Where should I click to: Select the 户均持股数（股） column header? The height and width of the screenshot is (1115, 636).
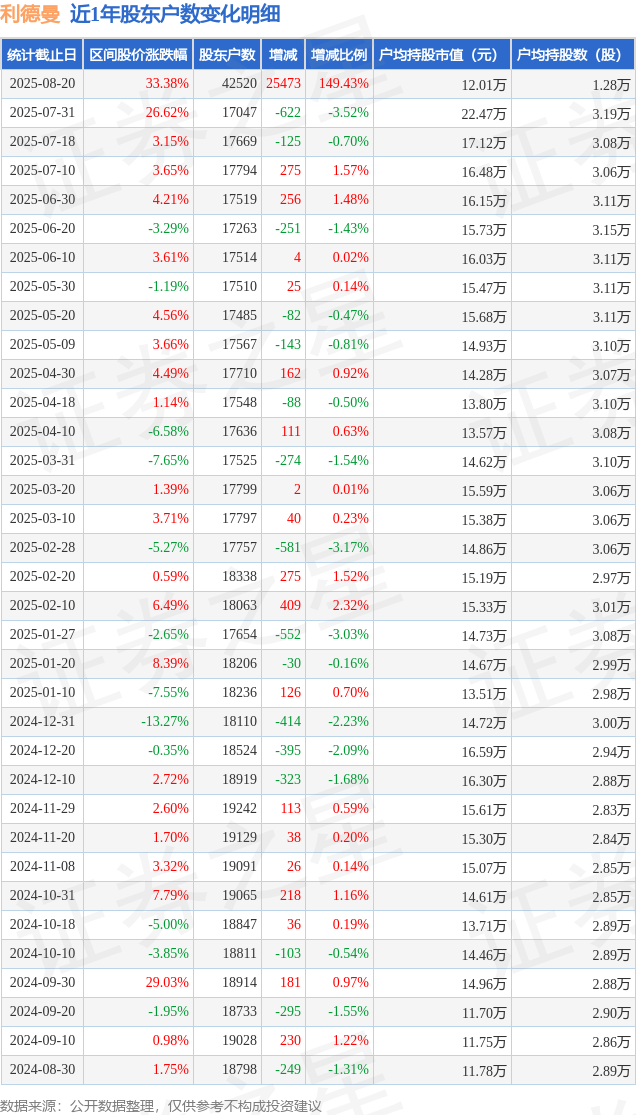click(x=573, y=54)
